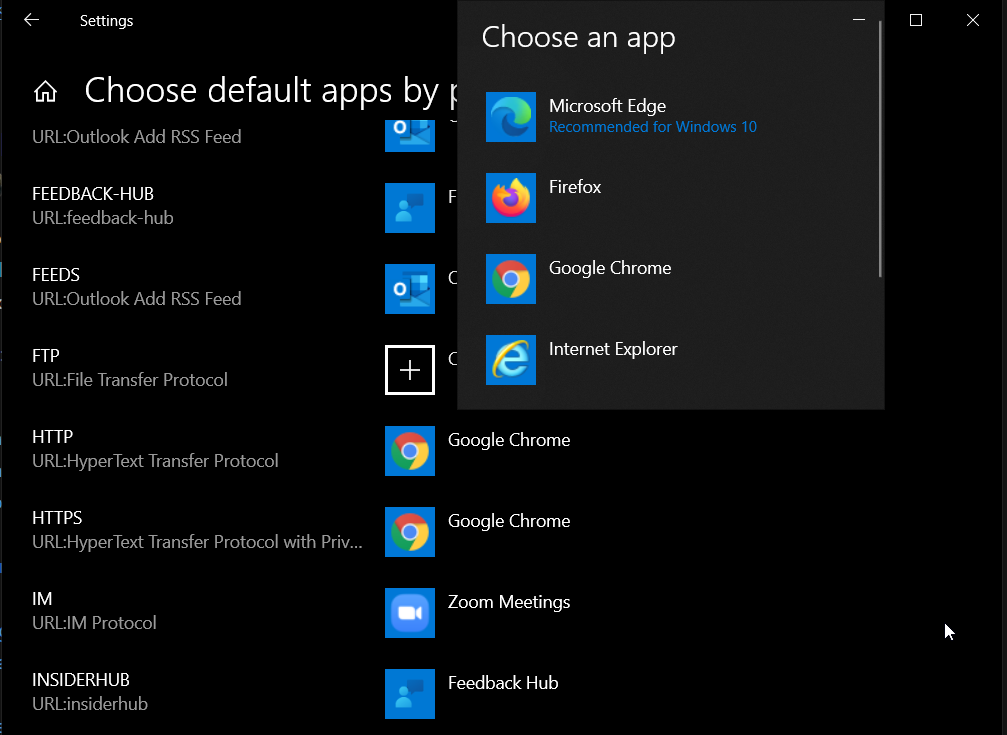This screenshot has width=1007, height=735.
Task: Go to Settings home via house icon
Action: coord(45,92)
